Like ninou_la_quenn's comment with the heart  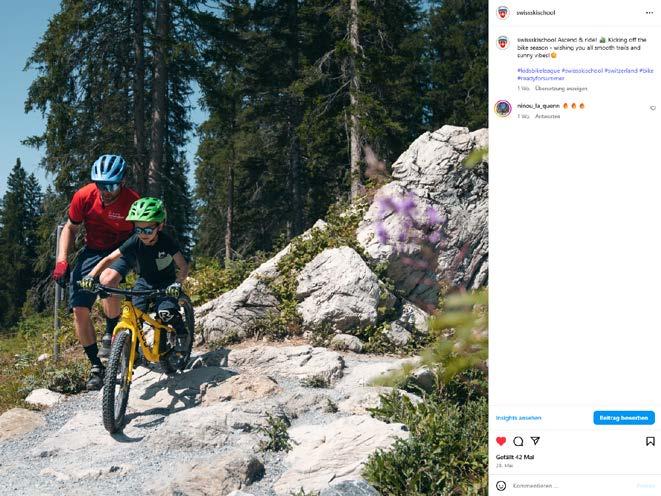click(x=653, y=108)
